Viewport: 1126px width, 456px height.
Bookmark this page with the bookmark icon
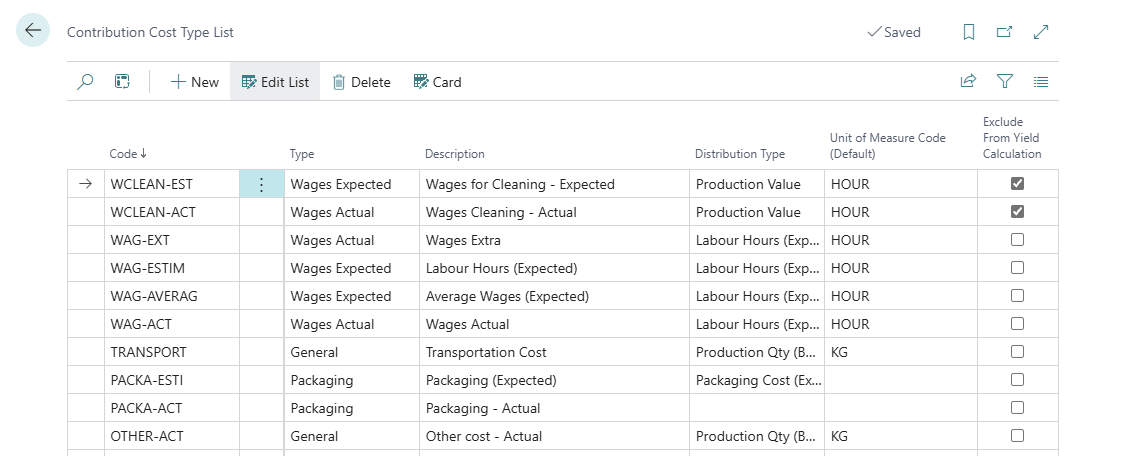969,32
